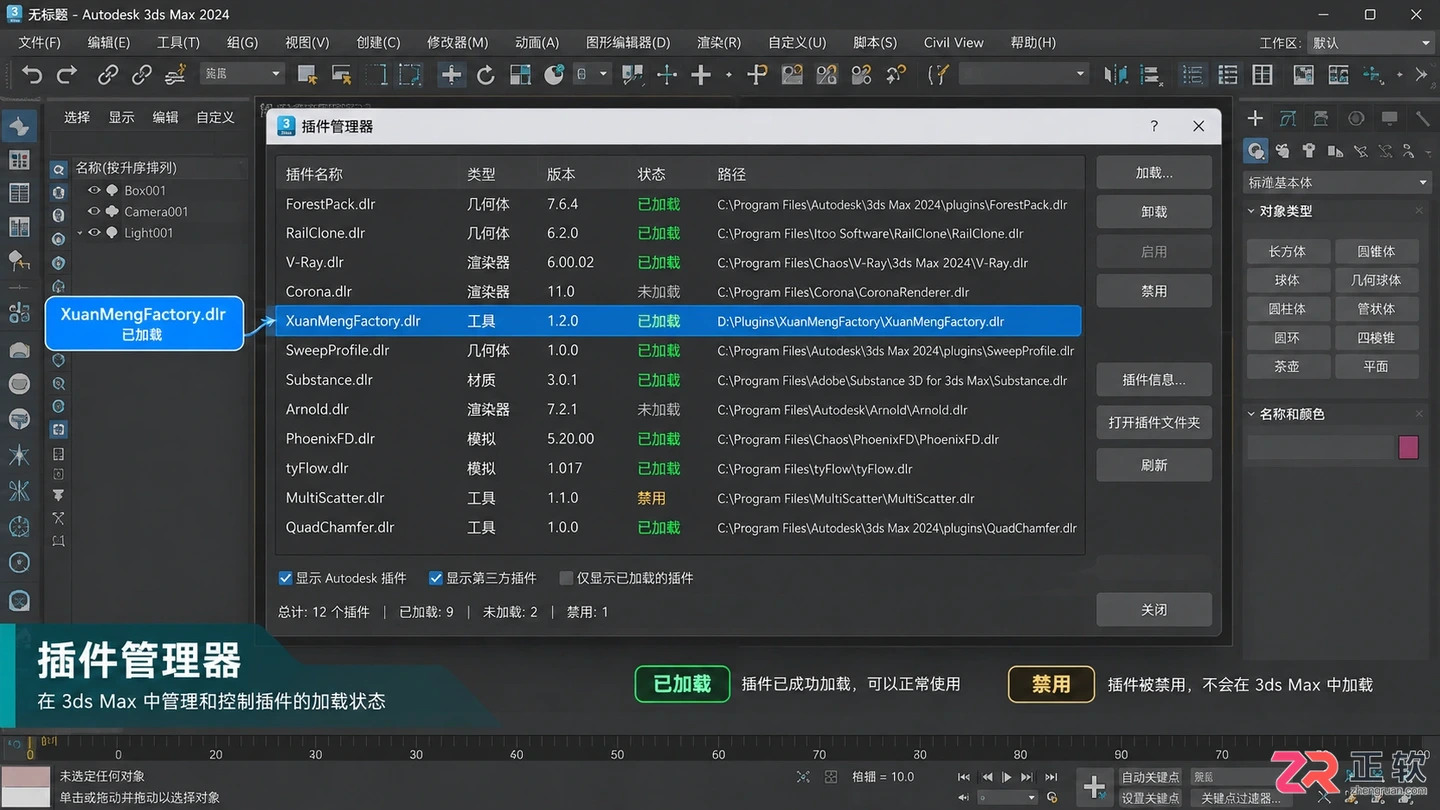Open the 修改器(M) menu
The width and height of the screenshot is (1440, 810).
click(457, 42)
